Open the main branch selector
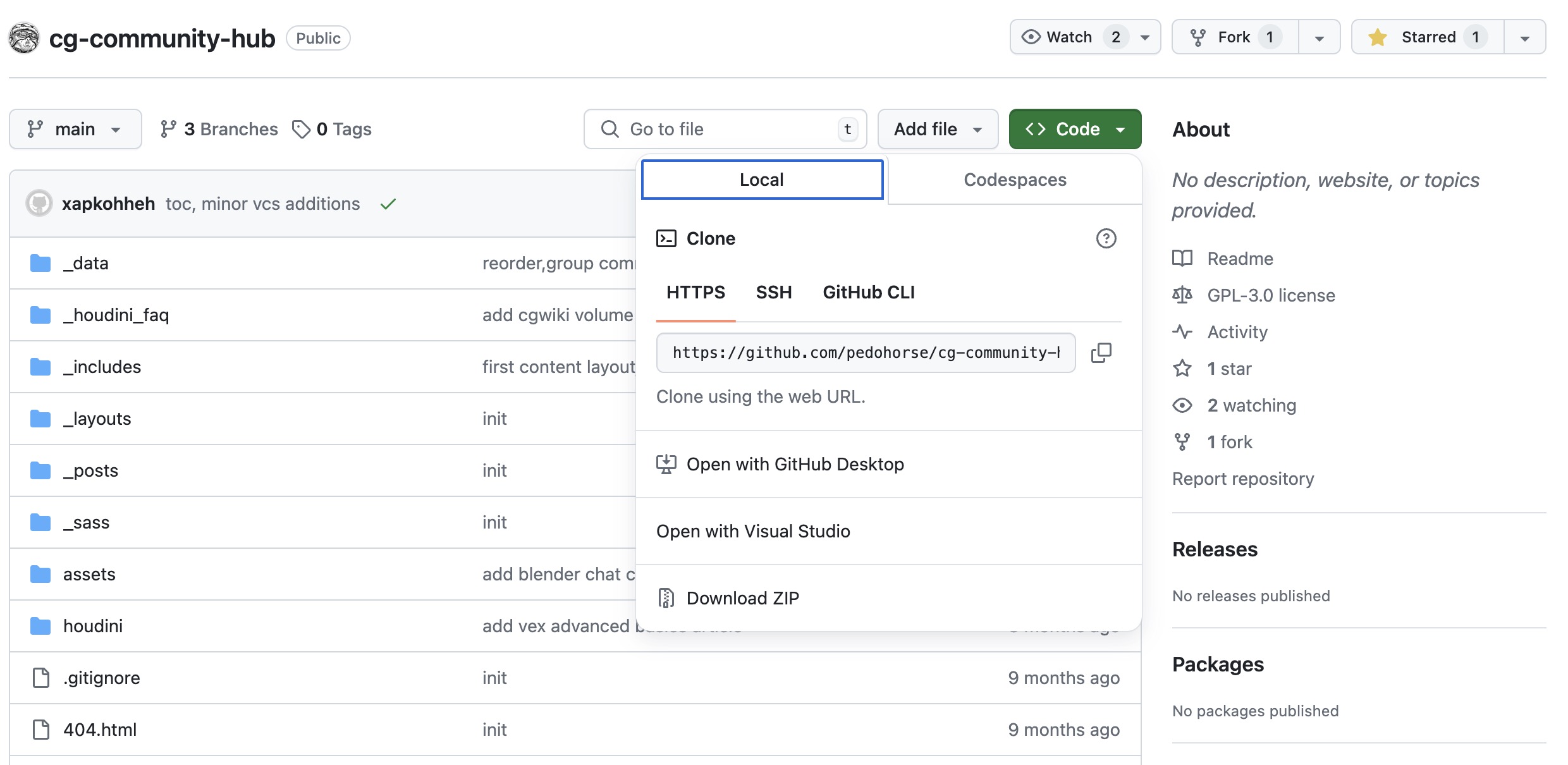 (75, 129)
